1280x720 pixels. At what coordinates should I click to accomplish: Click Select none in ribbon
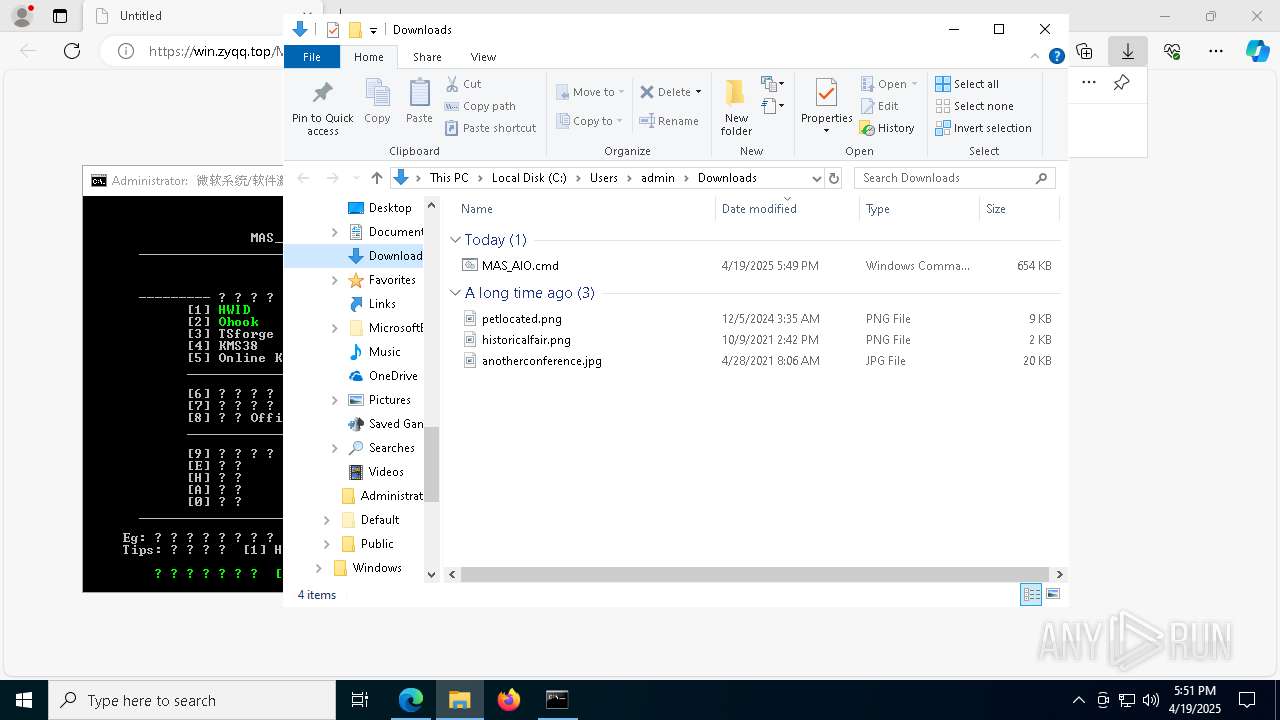click(974, 106)
